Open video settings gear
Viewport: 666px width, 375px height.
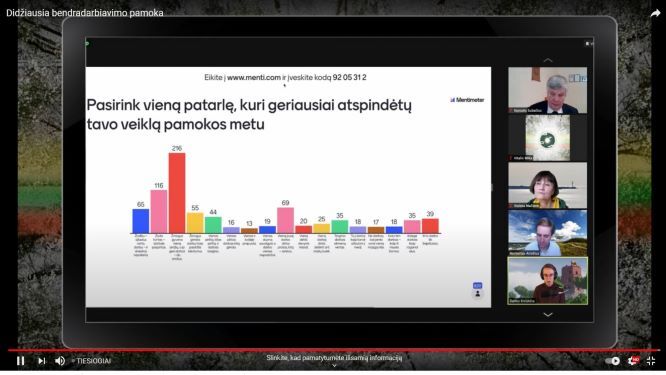coord(633,361)
